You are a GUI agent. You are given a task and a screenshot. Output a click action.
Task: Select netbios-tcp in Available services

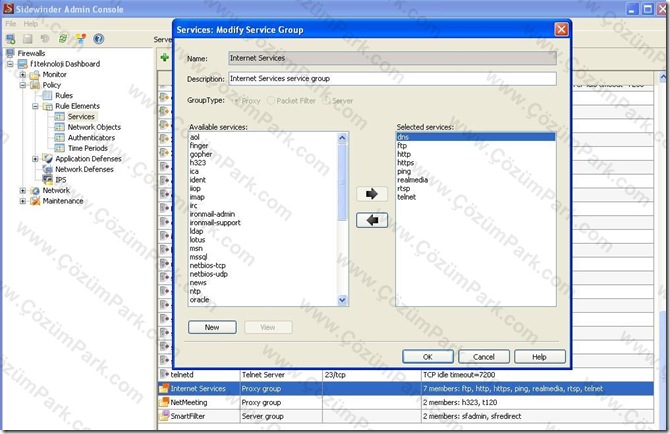point(208,265)
